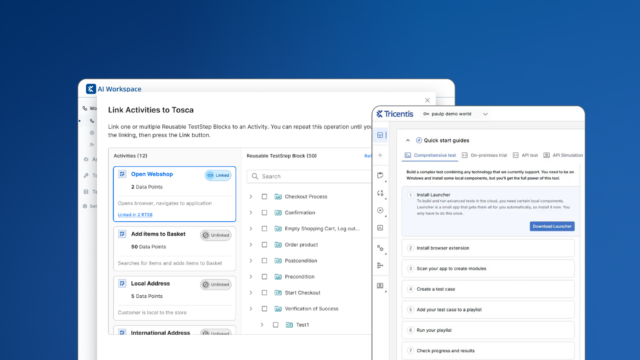Viewport: 640px width, 360px height.
Task: Click the Download Launcher button
Action: pyautogui.click(x=552, y=226)
